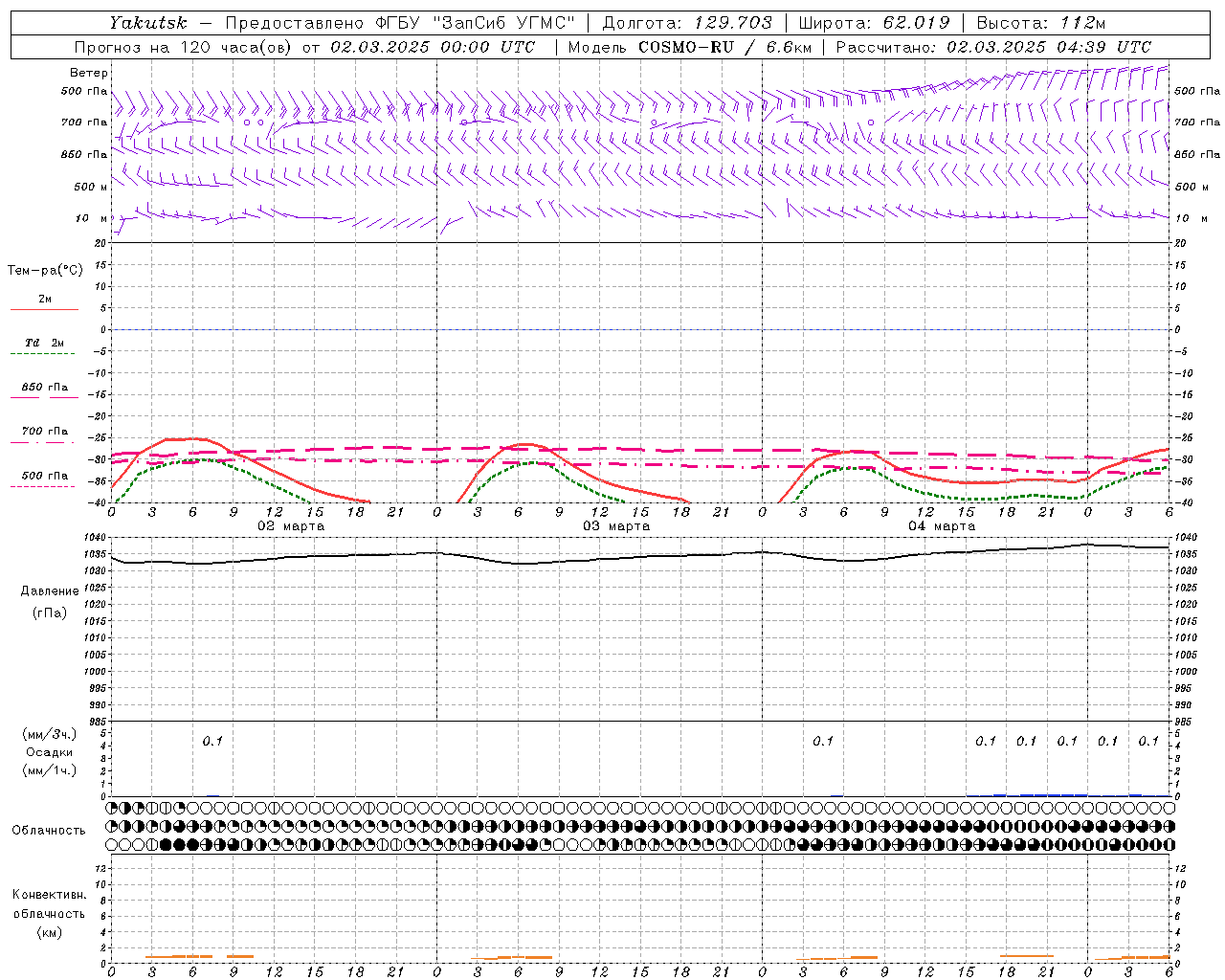The width and height of the screenshot is (1225, 980).
Task: Click the '04 марта' date label
Action: [942, 526]
